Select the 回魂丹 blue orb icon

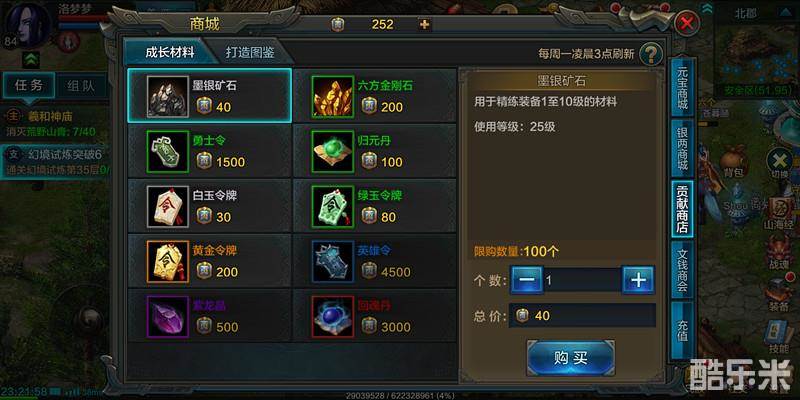[333, 317]
